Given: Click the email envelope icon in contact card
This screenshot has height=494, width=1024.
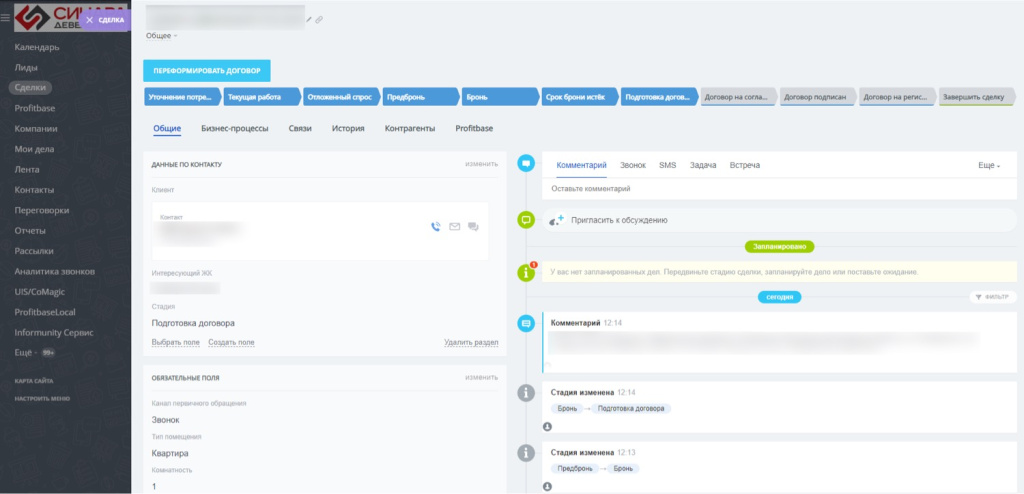Looking at the screenshot, I should (x=455, y=227).
